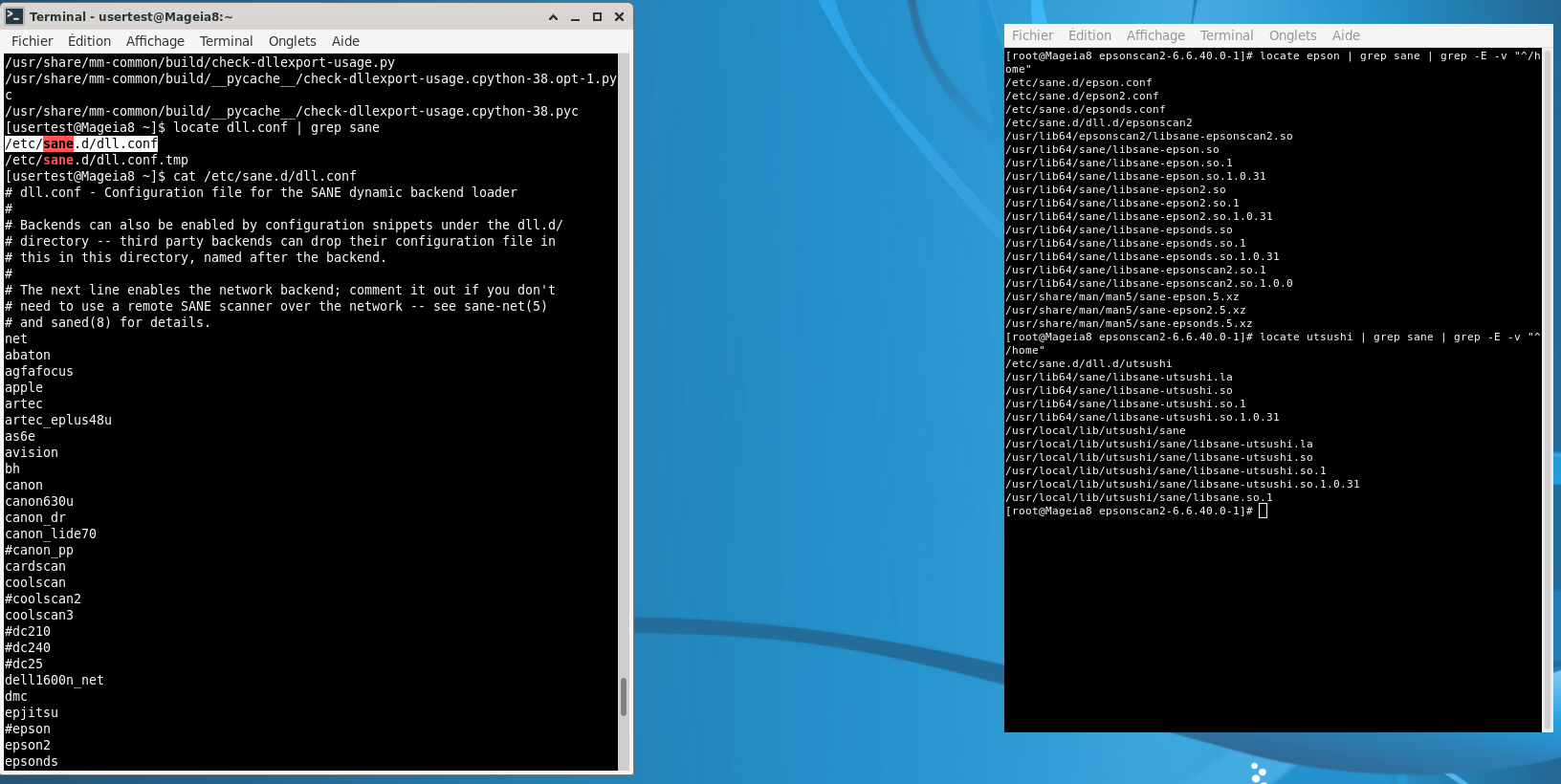Click the 'agfafocus' backend entry
The width and height of the screenshot is (1561, 784).
(39, 371)
